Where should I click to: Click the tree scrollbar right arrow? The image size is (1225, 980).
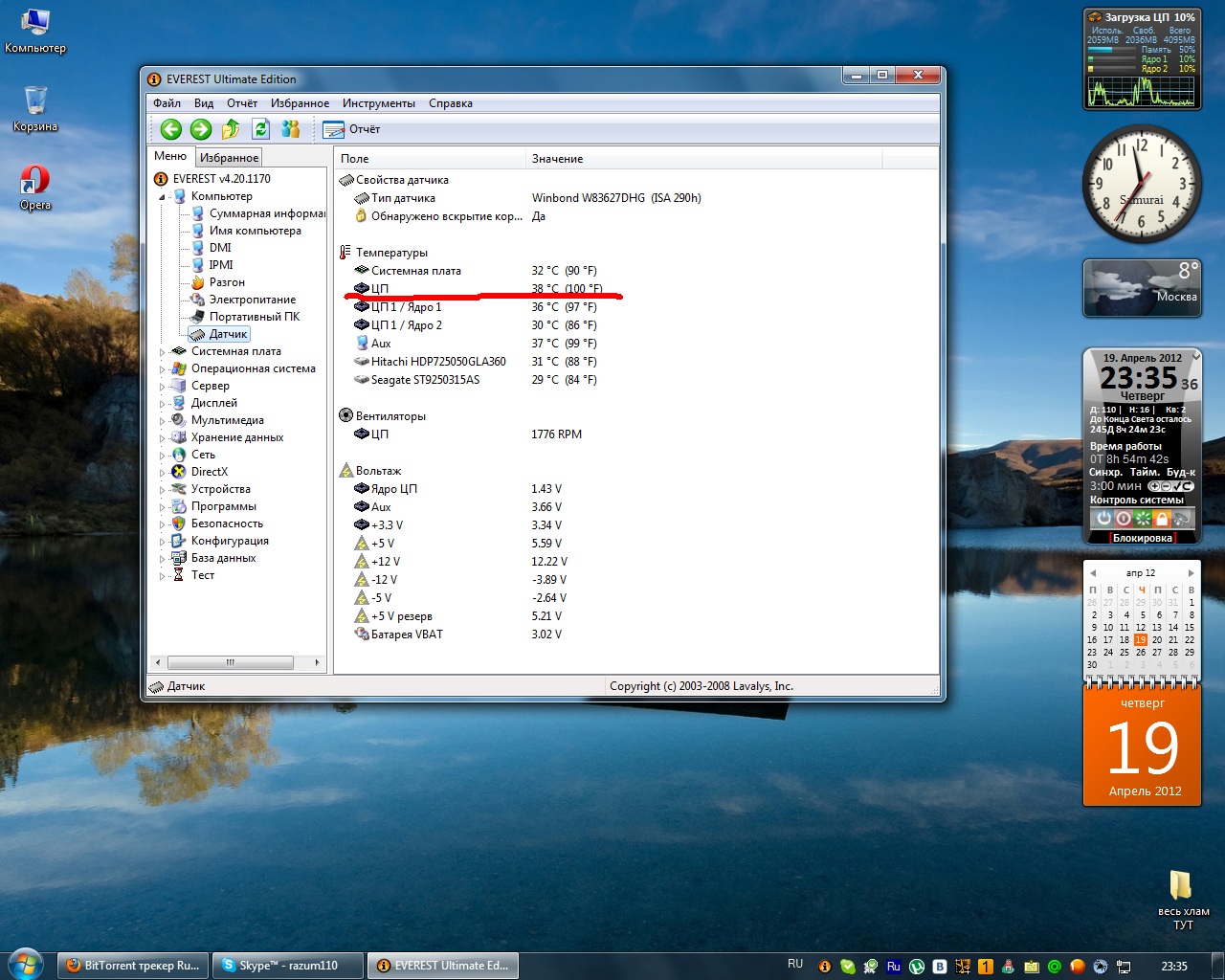pos(317,662)
